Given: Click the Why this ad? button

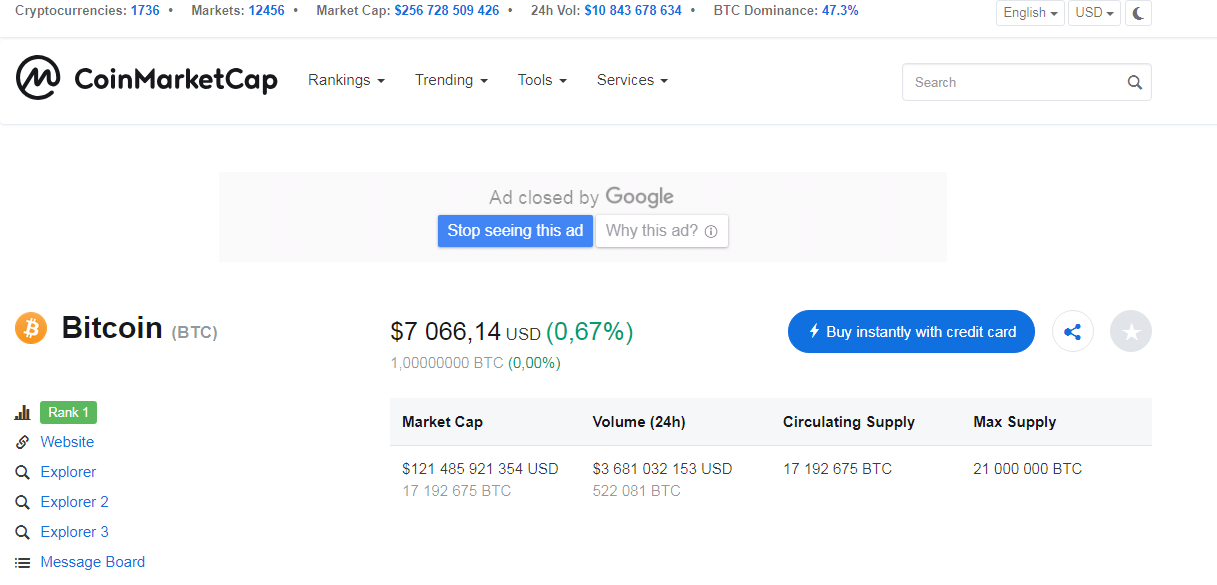Looking at the screenshot, I should pyautogui.click(x=662, y=231).
